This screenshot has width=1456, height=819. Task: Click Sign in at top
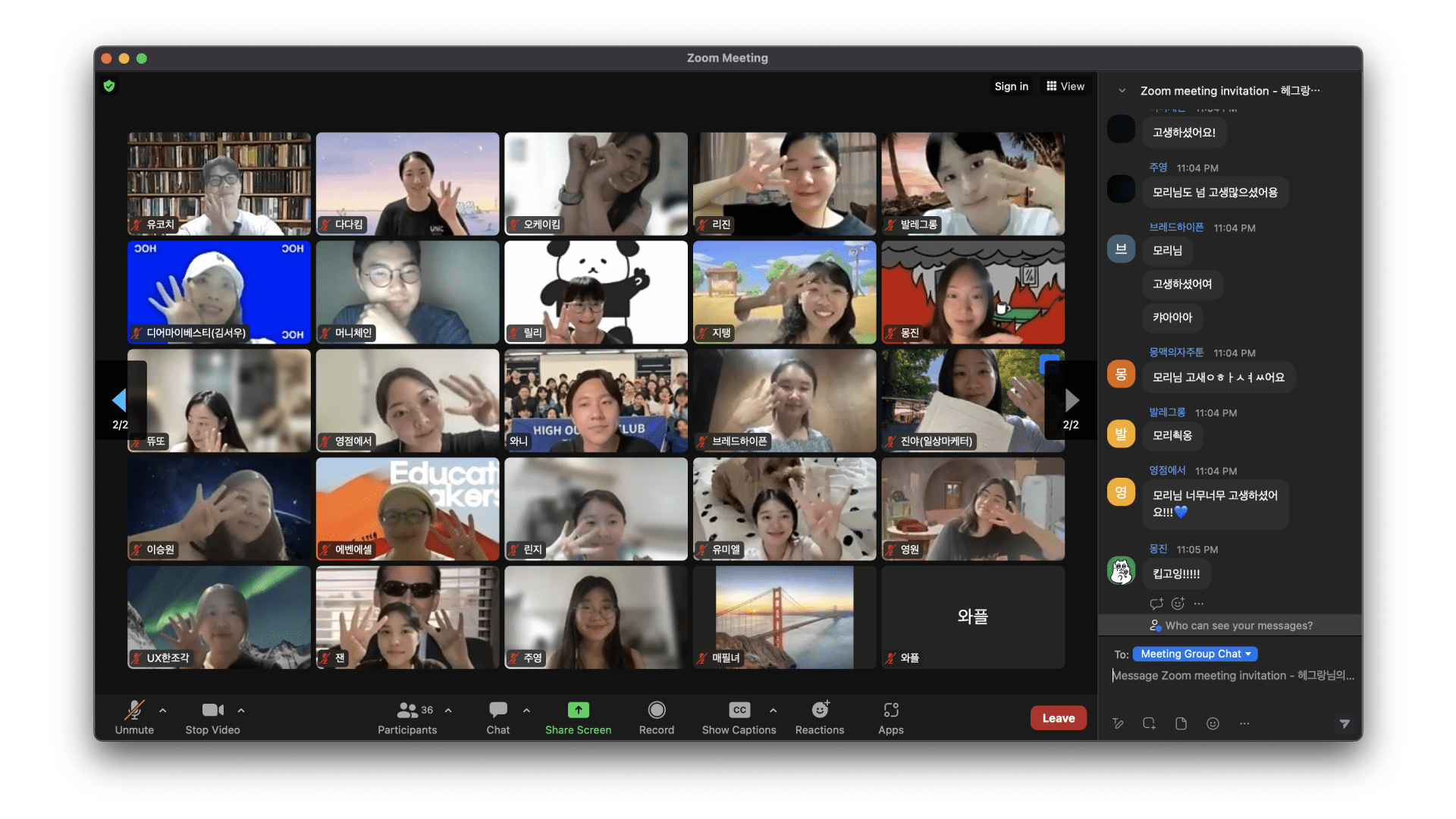pyautogui.click(x=1011, y=86)
